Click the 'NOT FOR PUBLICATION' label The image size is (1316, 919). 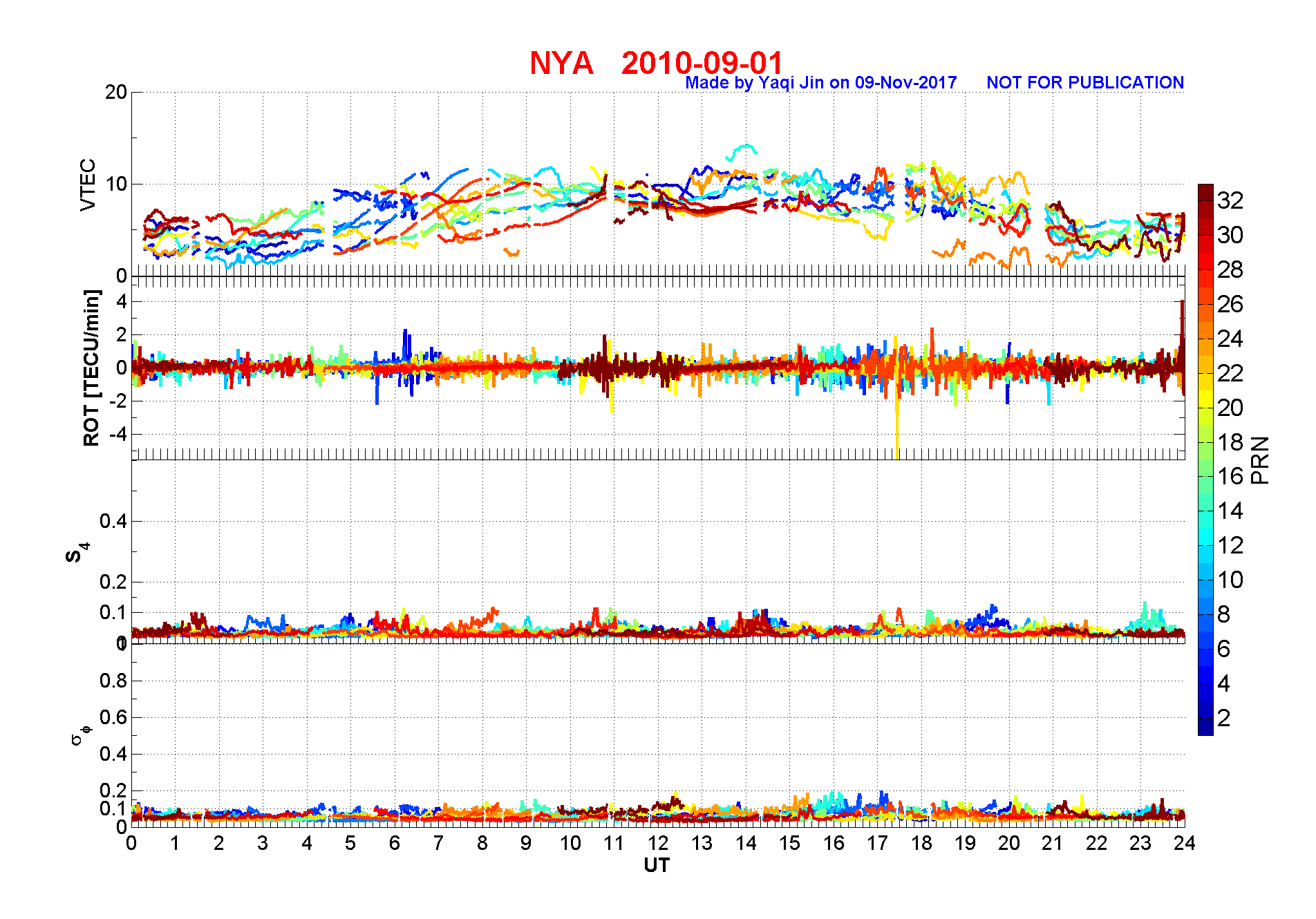tap(1085, 83)
